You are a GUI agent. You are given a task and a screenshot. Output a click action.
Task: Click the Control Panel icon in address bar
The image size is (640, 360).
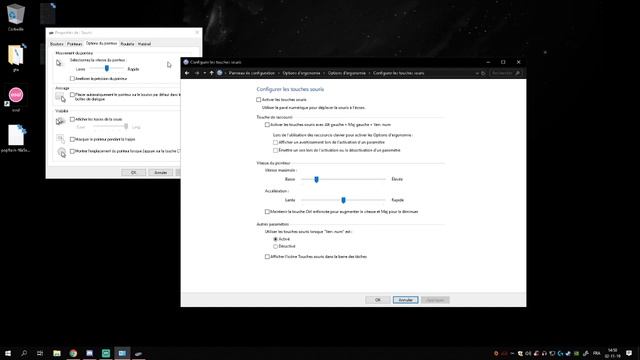[220, 73]
